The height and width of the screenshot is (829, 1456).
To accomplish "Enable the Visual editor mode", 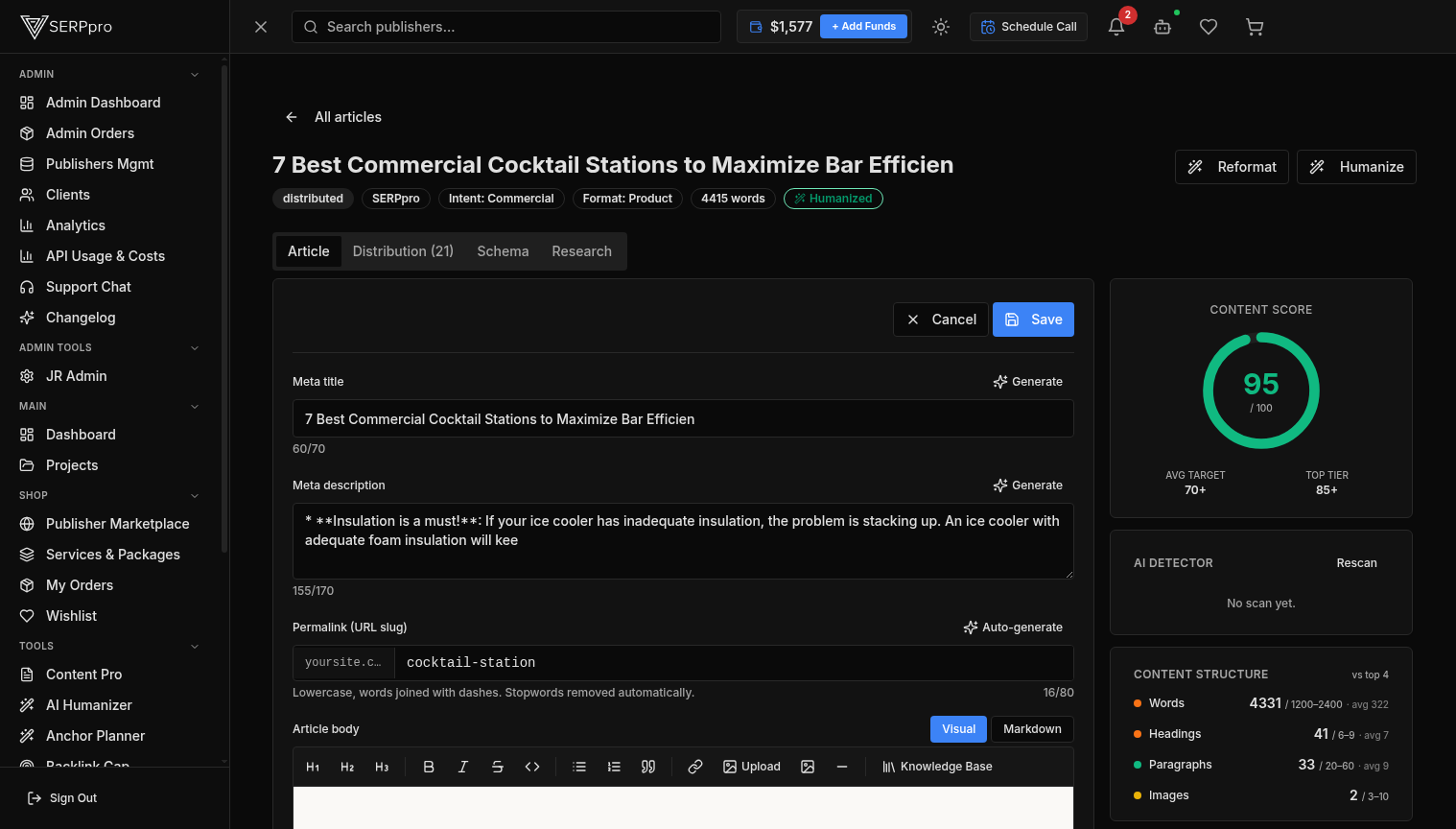I will pyautogui.click(x=958, y=728).
